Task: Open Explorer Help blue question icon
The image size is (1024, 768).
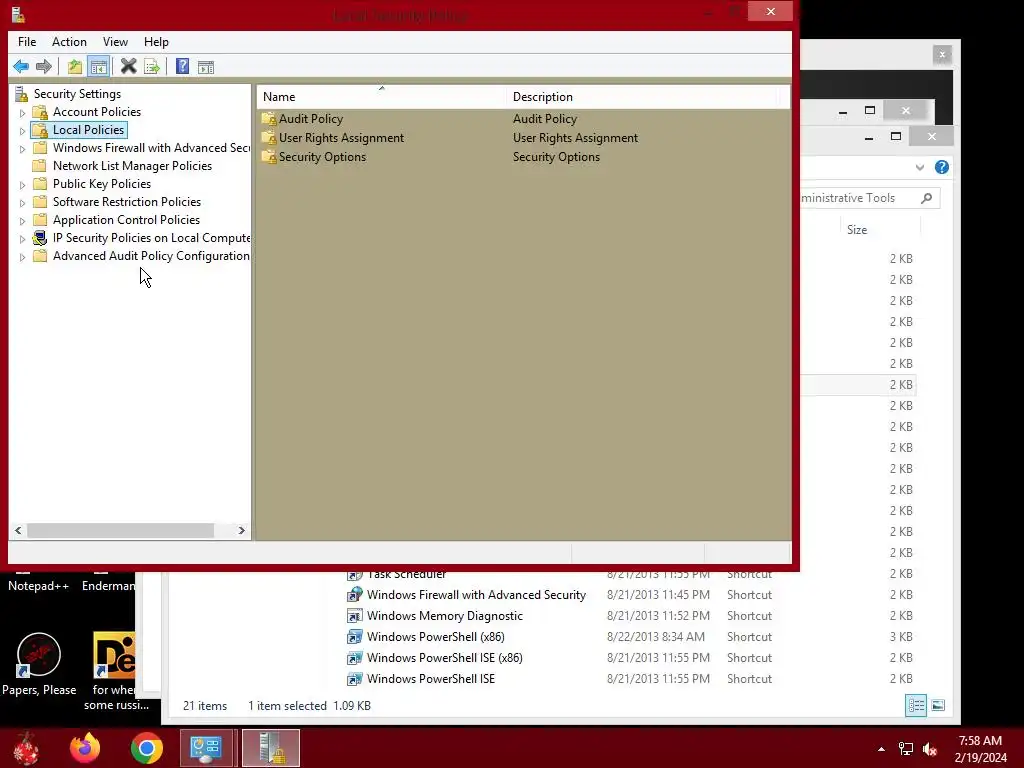Action: click(x=941, y=167)
